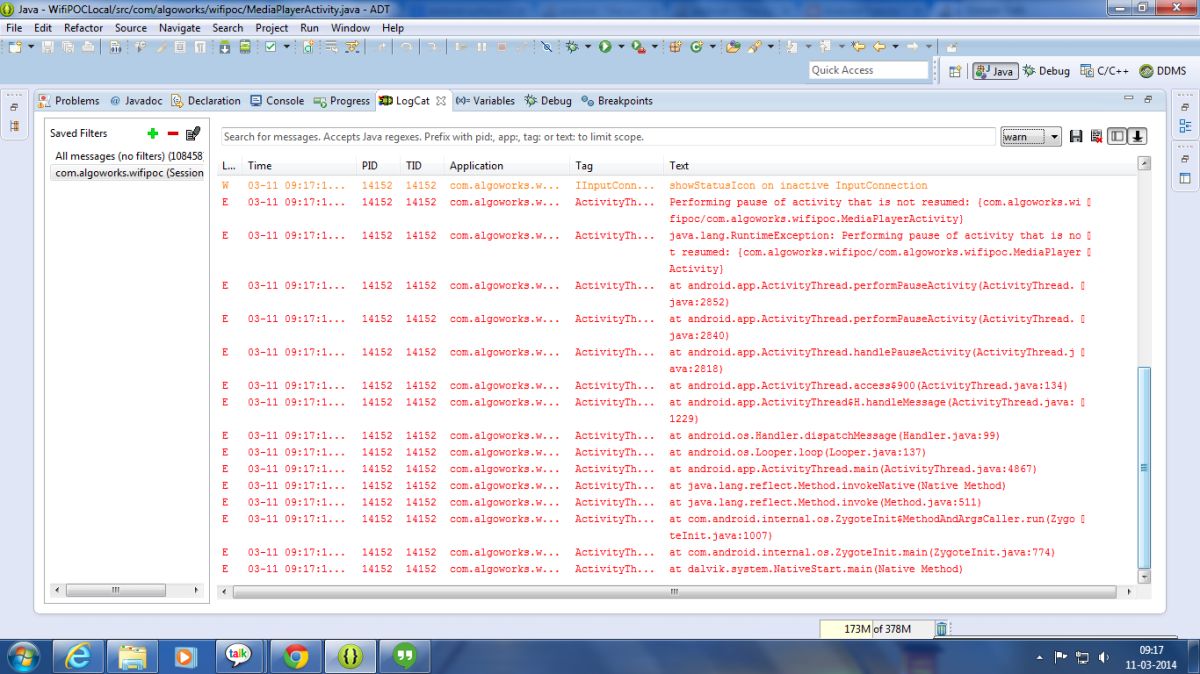
Task: Run garbage collector trash icon
Action: coord(941,629)
